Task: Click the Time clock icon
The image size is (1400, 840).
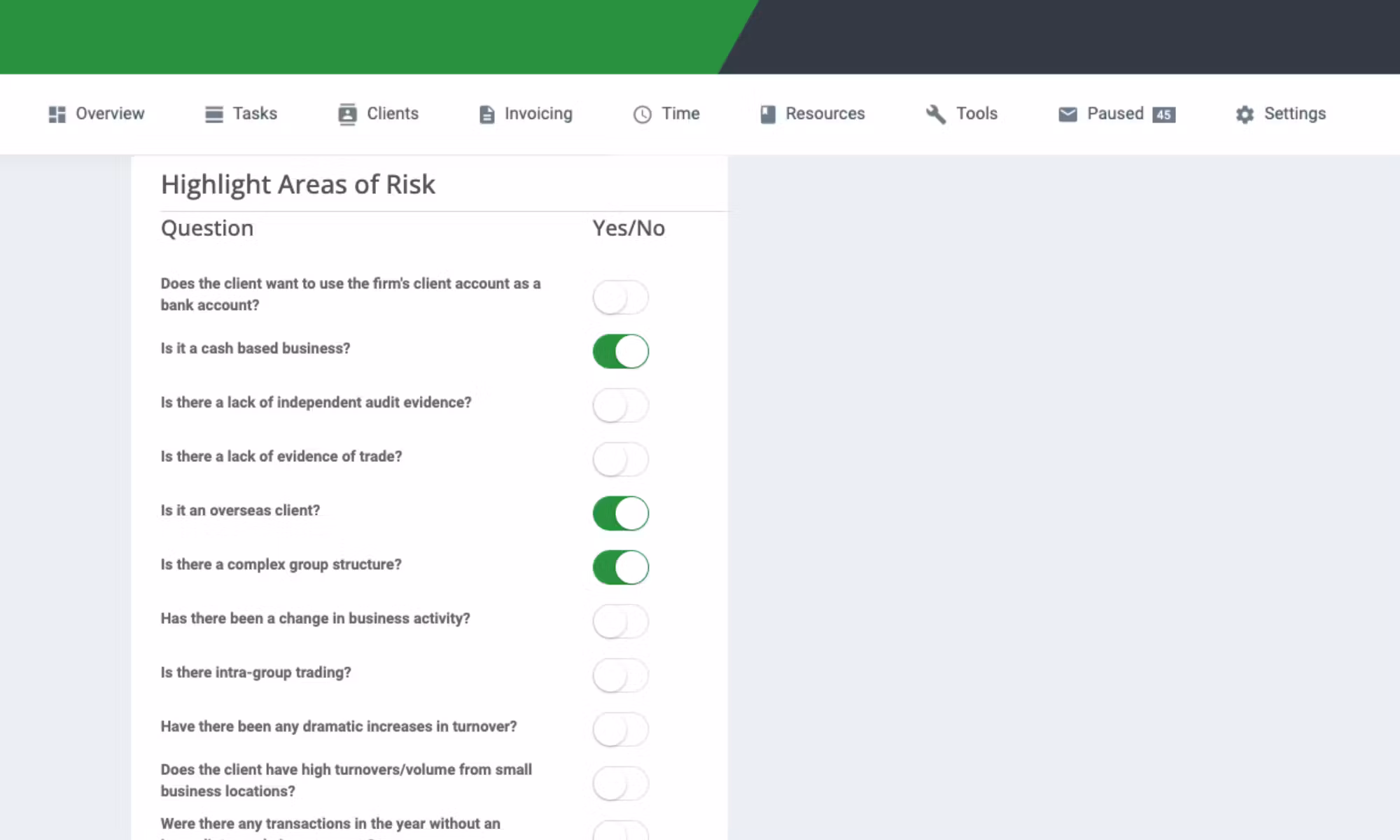Action: pos(640,113)
